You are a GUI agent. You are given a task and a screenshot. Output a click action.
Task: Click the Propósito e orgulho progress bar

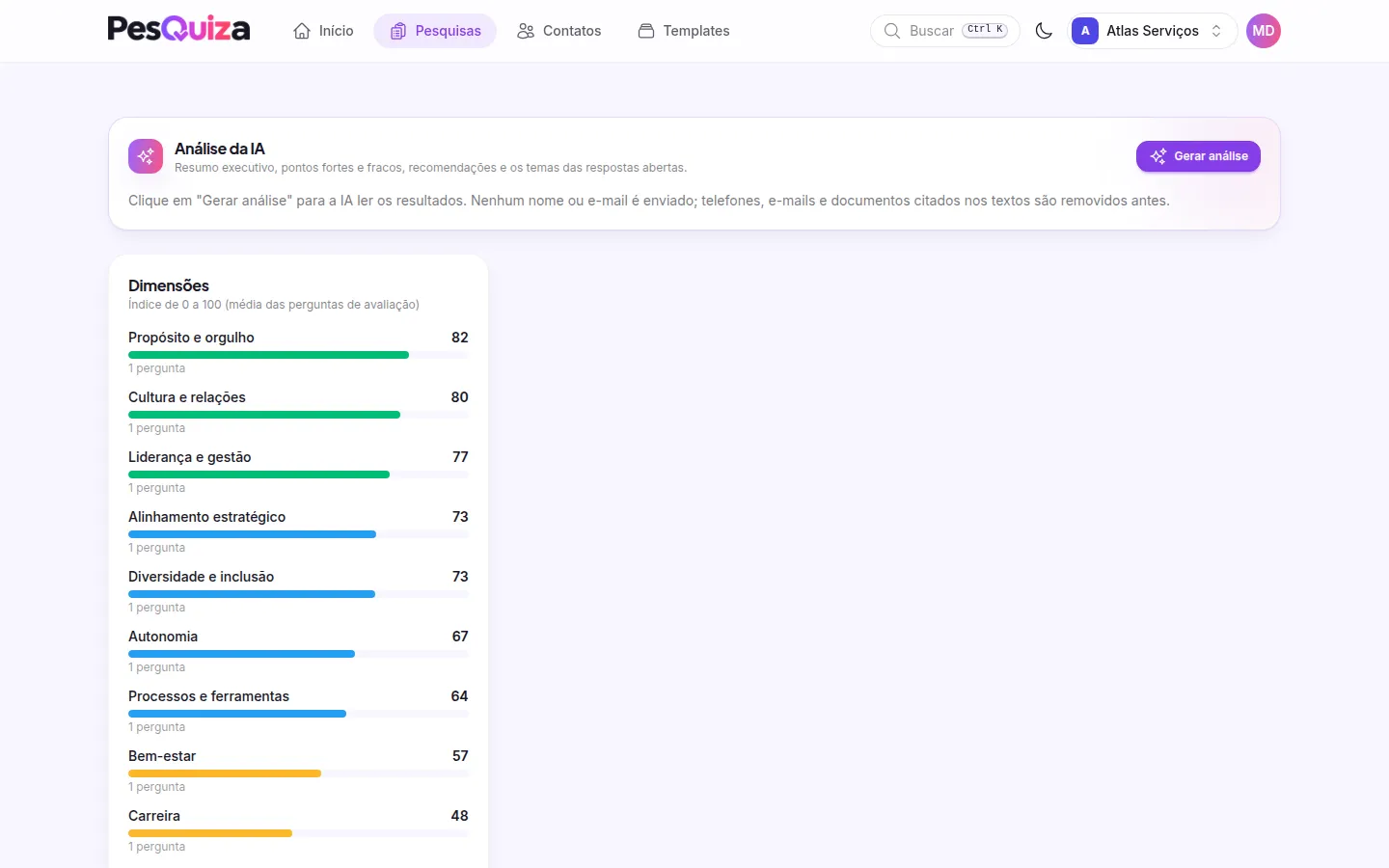click(298, 355)
